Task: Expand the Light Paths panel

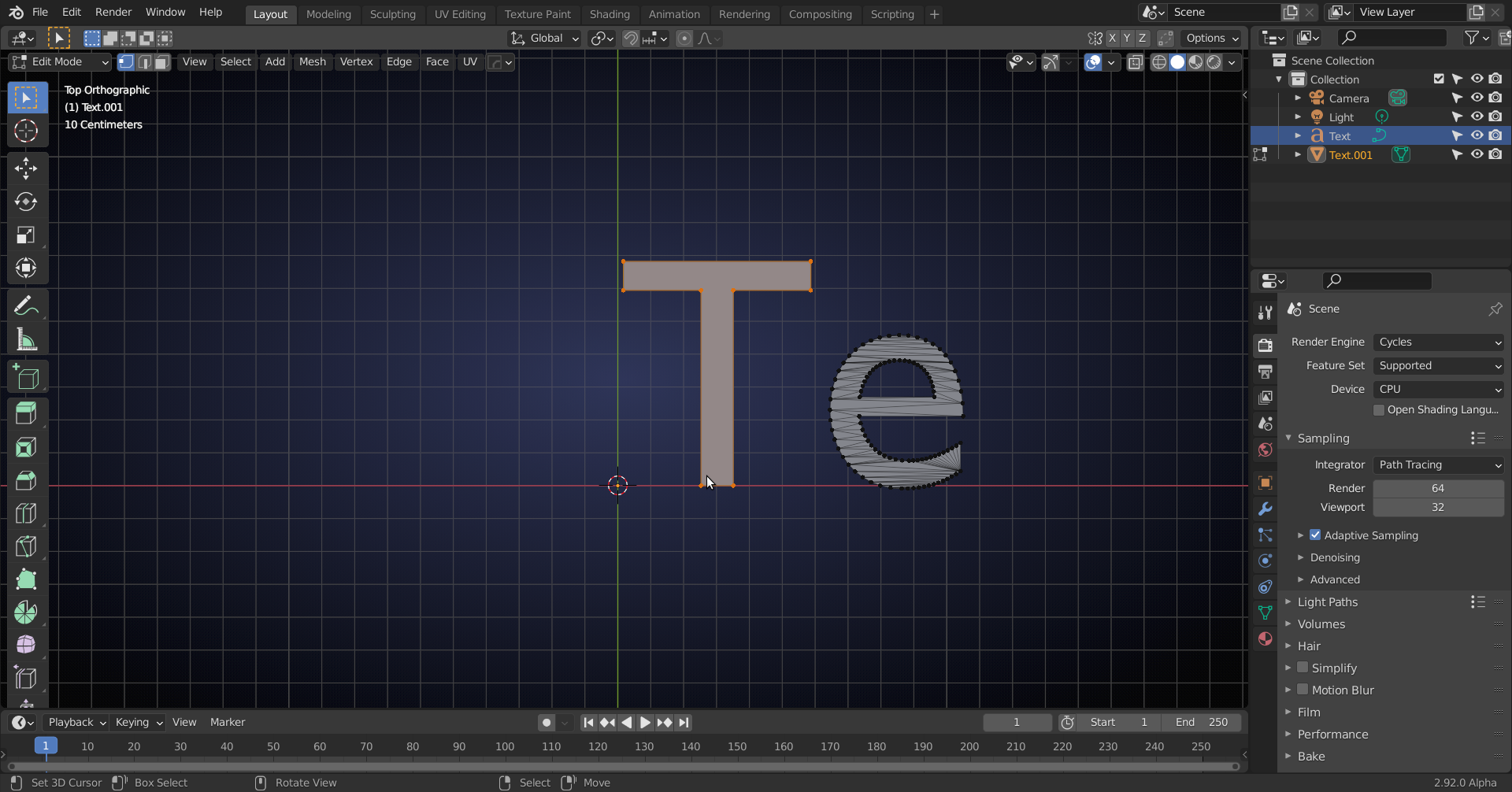Action: [x=1328, y=602]
